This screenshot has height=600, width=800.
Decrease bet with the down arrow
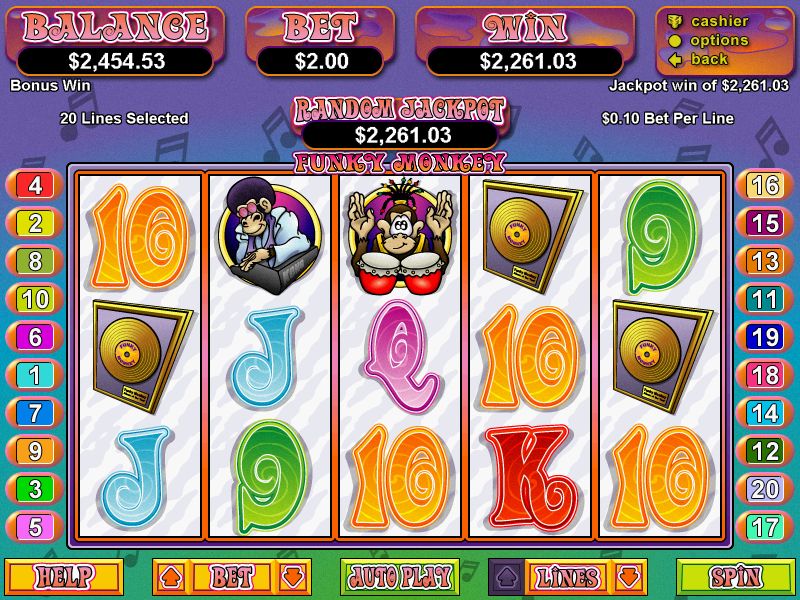(292, 577)
